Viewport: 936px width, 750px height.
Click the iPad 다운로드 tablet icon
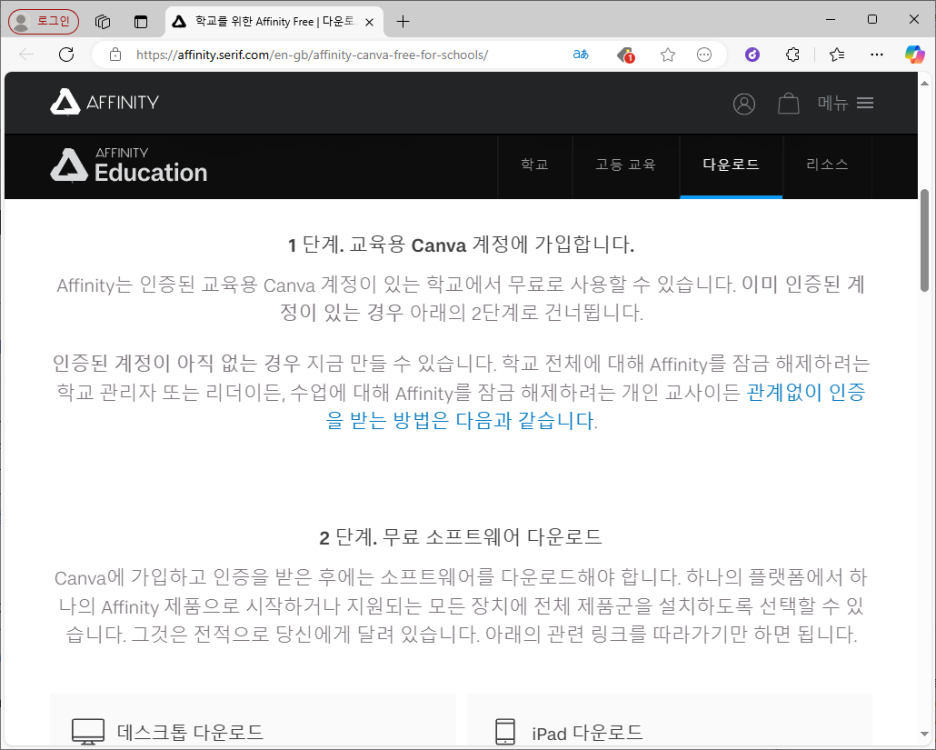(x=505, y=732)
